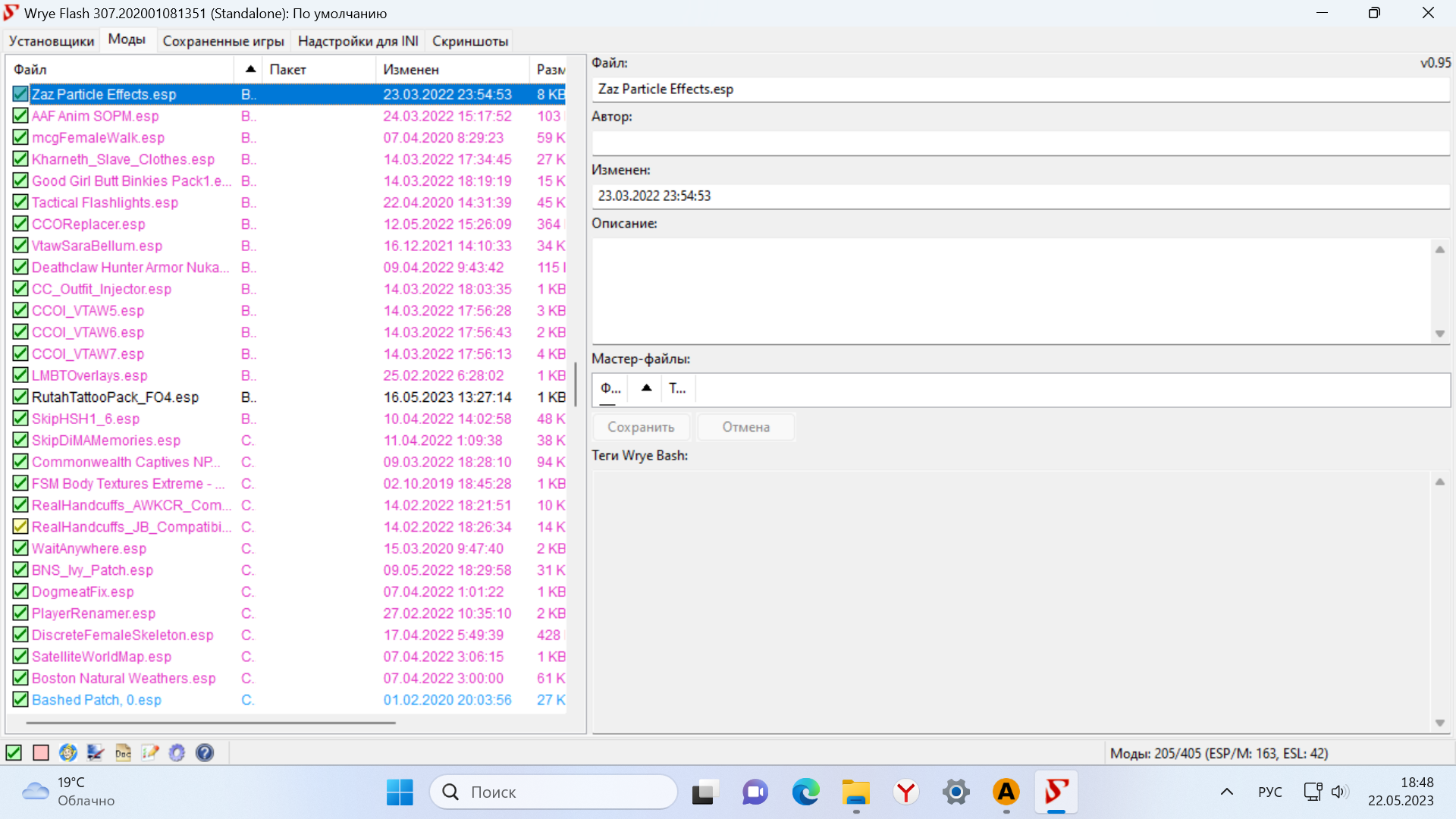
Task: Toggle the RutahTattooPack_FO4.esp checkbox
Action: coord(20,397)
